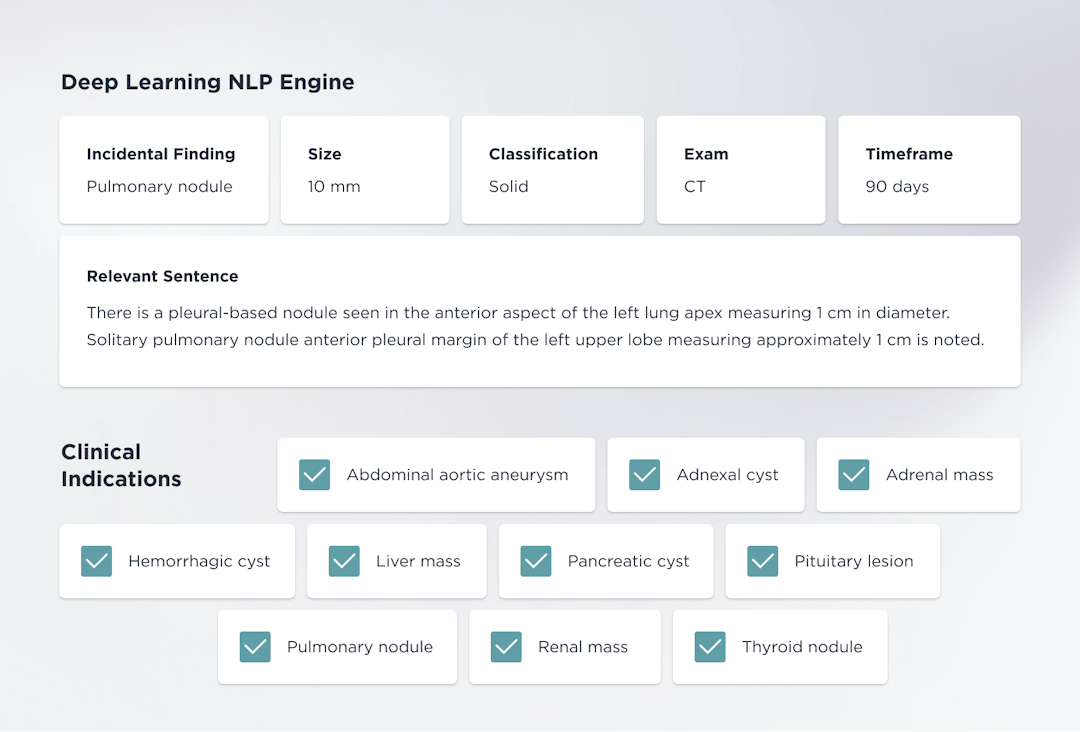Toggle the Pulmonary nodule checkbox

click(x=255, y=647)
